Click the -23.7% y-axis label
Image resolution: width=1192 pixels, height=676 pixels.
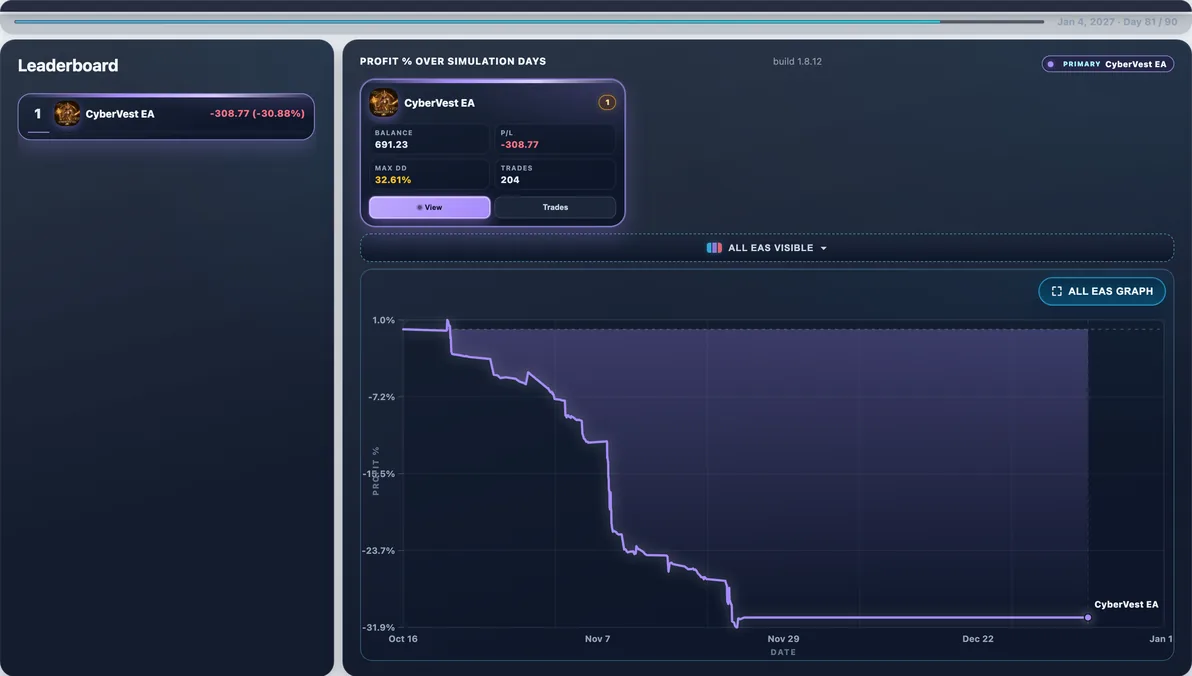point(379,551)
